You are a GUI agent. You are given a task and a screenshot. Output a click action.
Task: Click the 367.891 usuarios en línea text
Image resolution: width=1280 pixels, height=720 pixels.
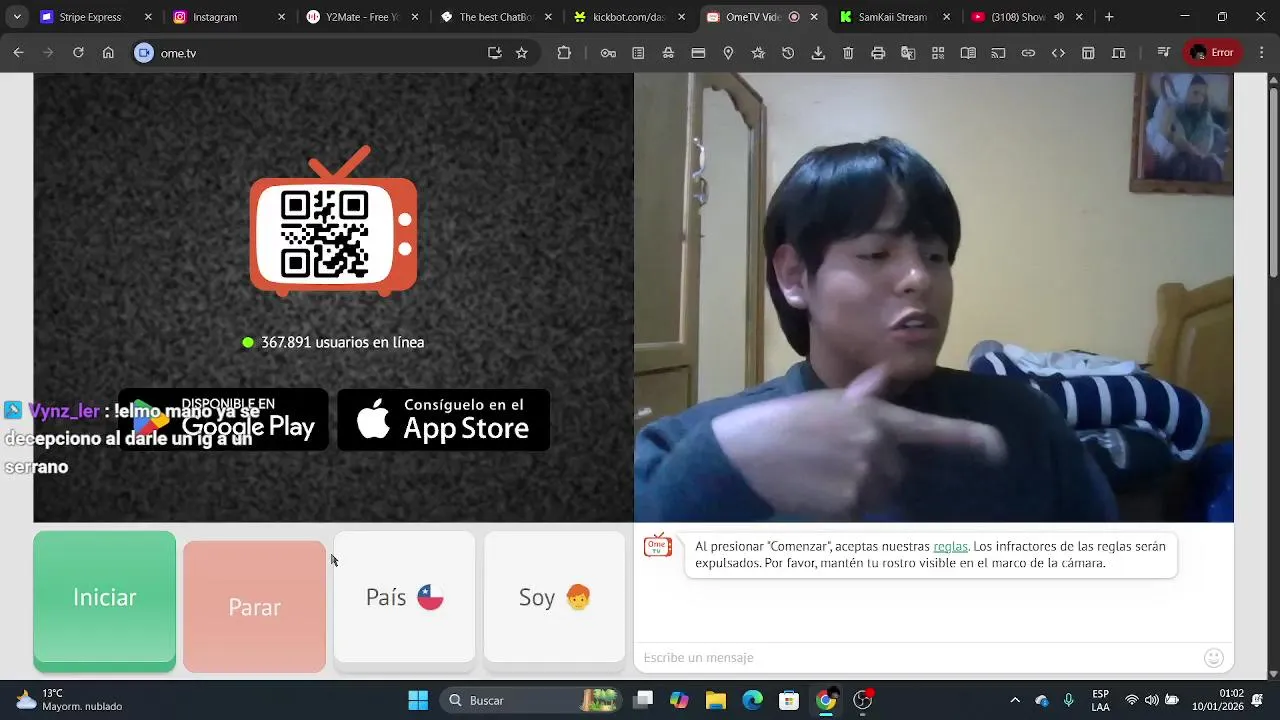pyautogui.click(x=342, y=342)
